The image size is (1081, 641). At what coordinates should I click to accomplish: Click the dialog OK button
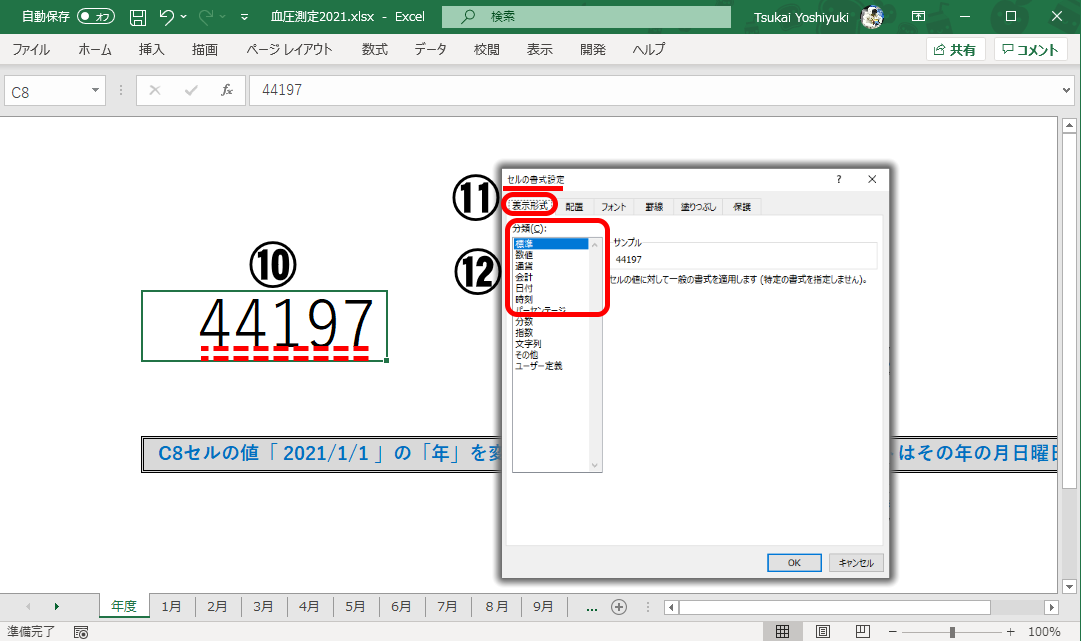pos(794,562)
